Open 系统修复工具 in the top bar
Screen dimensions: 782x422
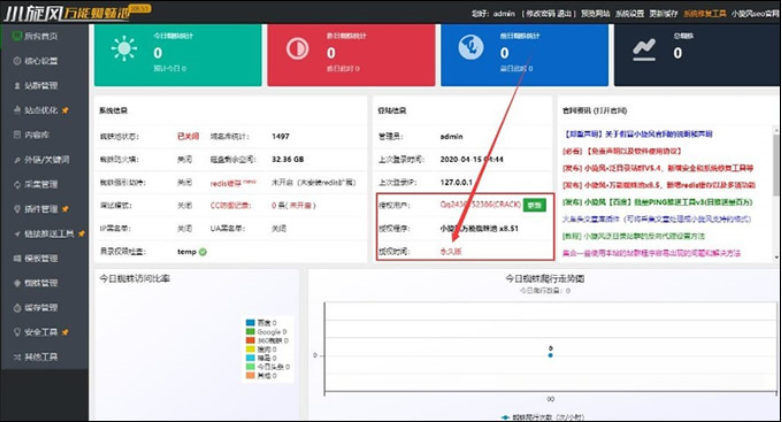pyautogui.click(x=702, y=14)
